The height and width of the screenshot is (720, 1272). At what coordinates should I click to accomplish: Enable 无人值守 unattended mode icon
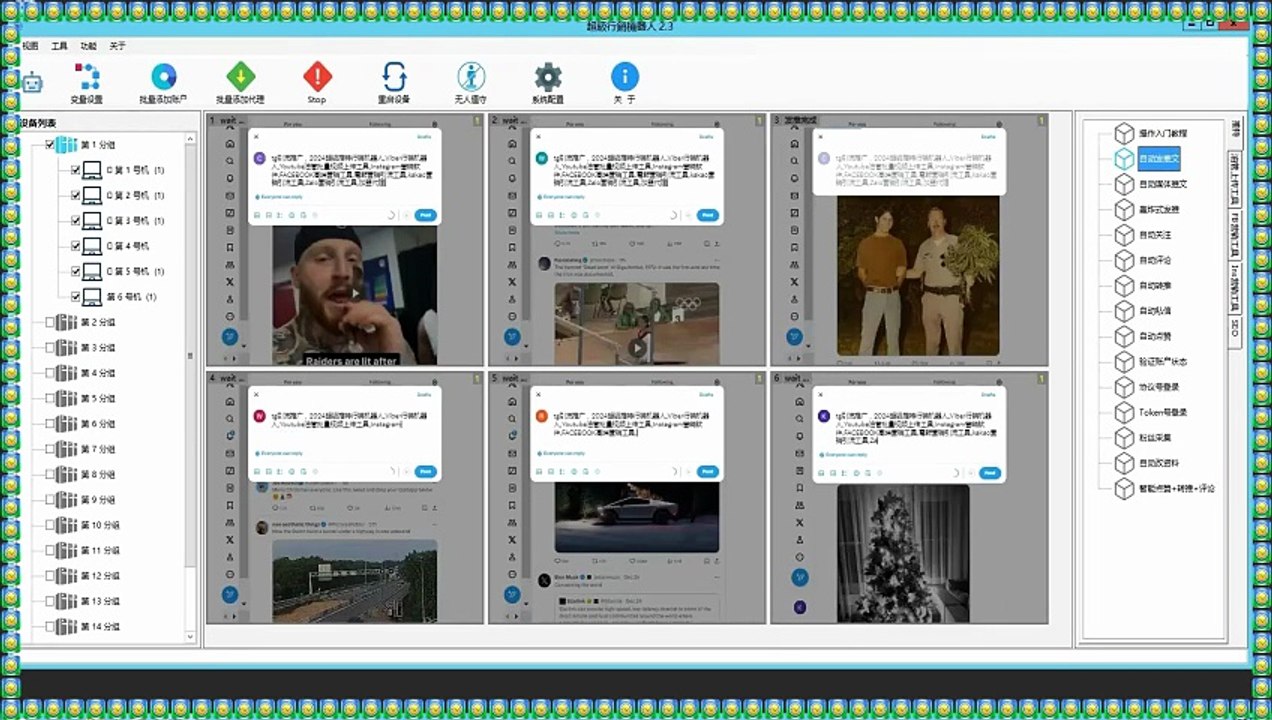pyautogui.click(x=471, y=77)
